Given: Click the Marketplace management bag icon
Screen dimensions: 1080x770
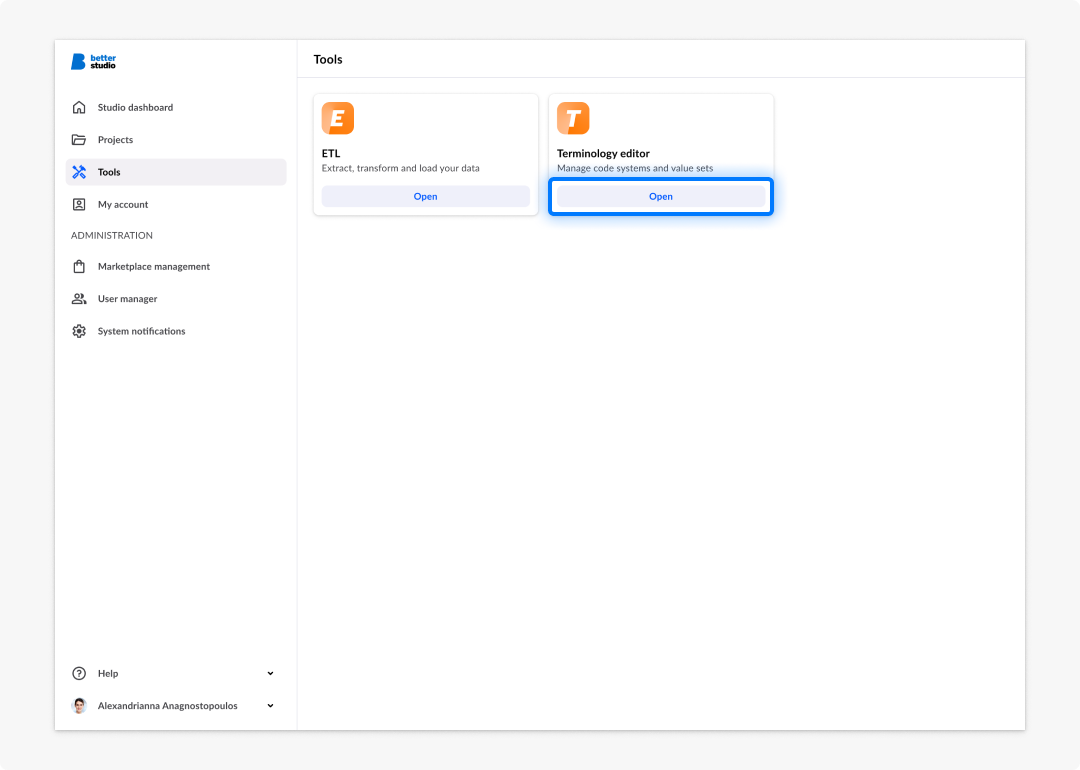Looking at the screenshot, I should point(79,267).
